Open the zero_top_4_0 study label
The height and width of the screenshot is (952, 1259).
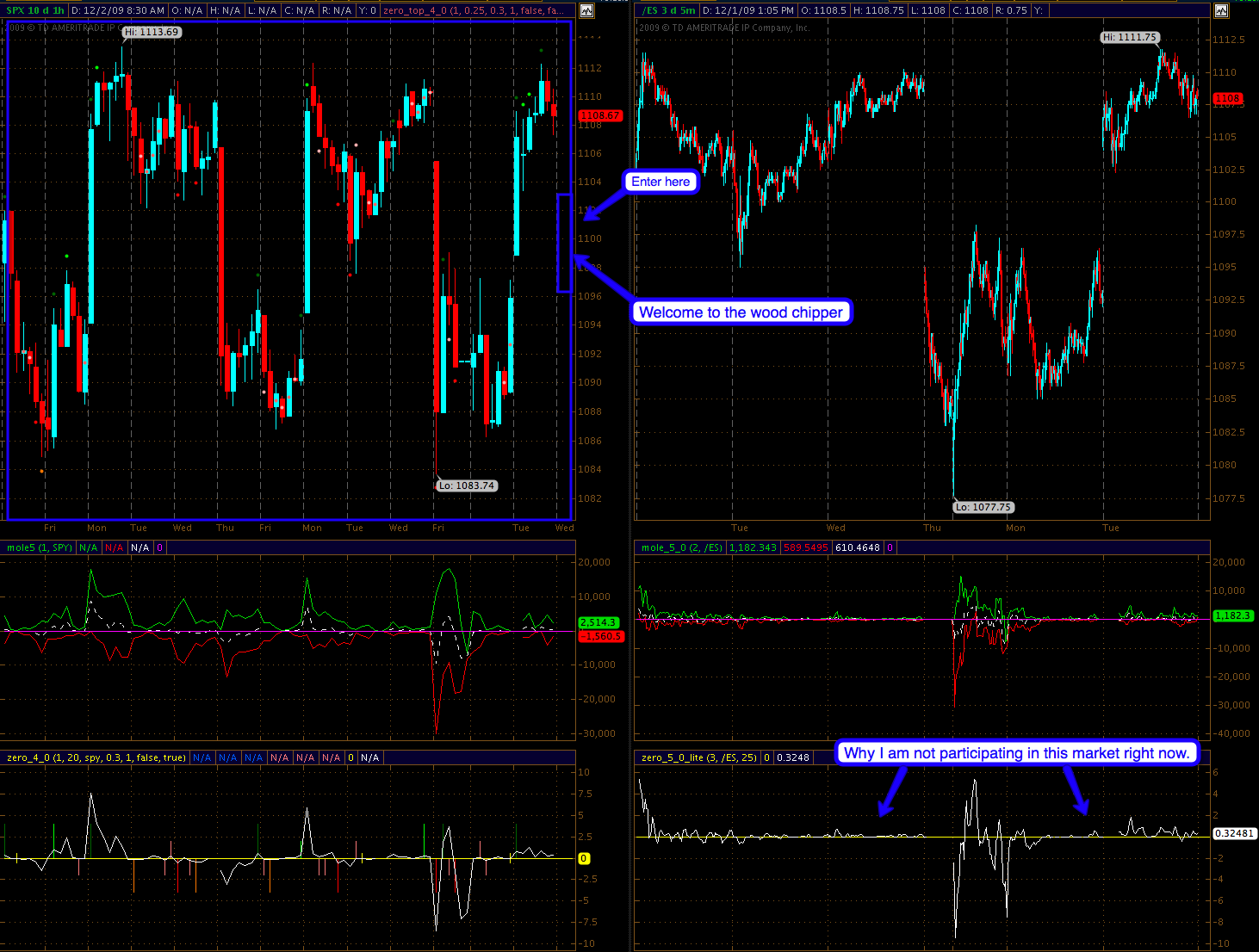pos(474,10)
